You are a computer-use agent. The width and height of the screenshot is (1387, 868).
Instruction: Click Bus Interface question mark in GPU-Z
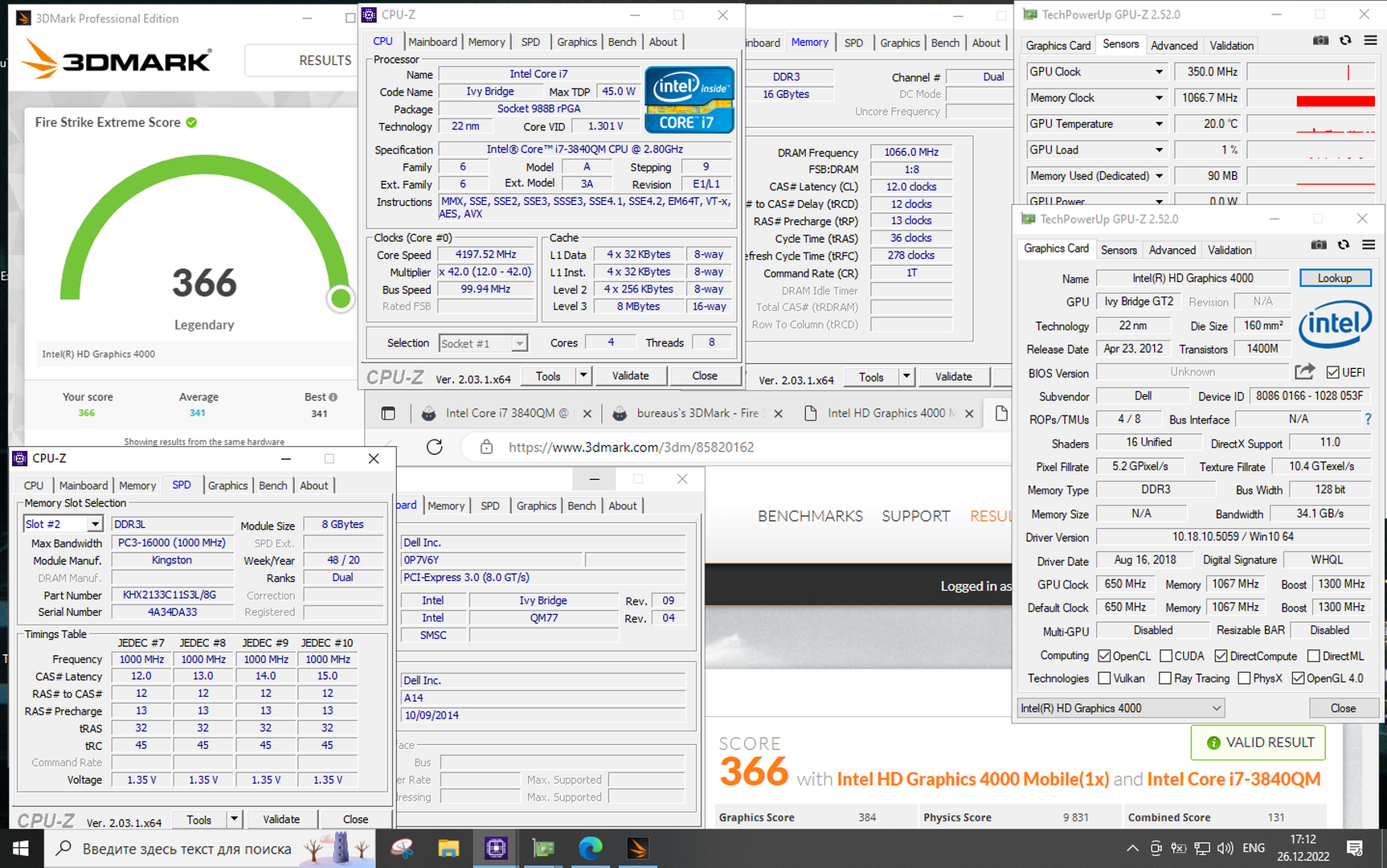(x=1368, y=419)
